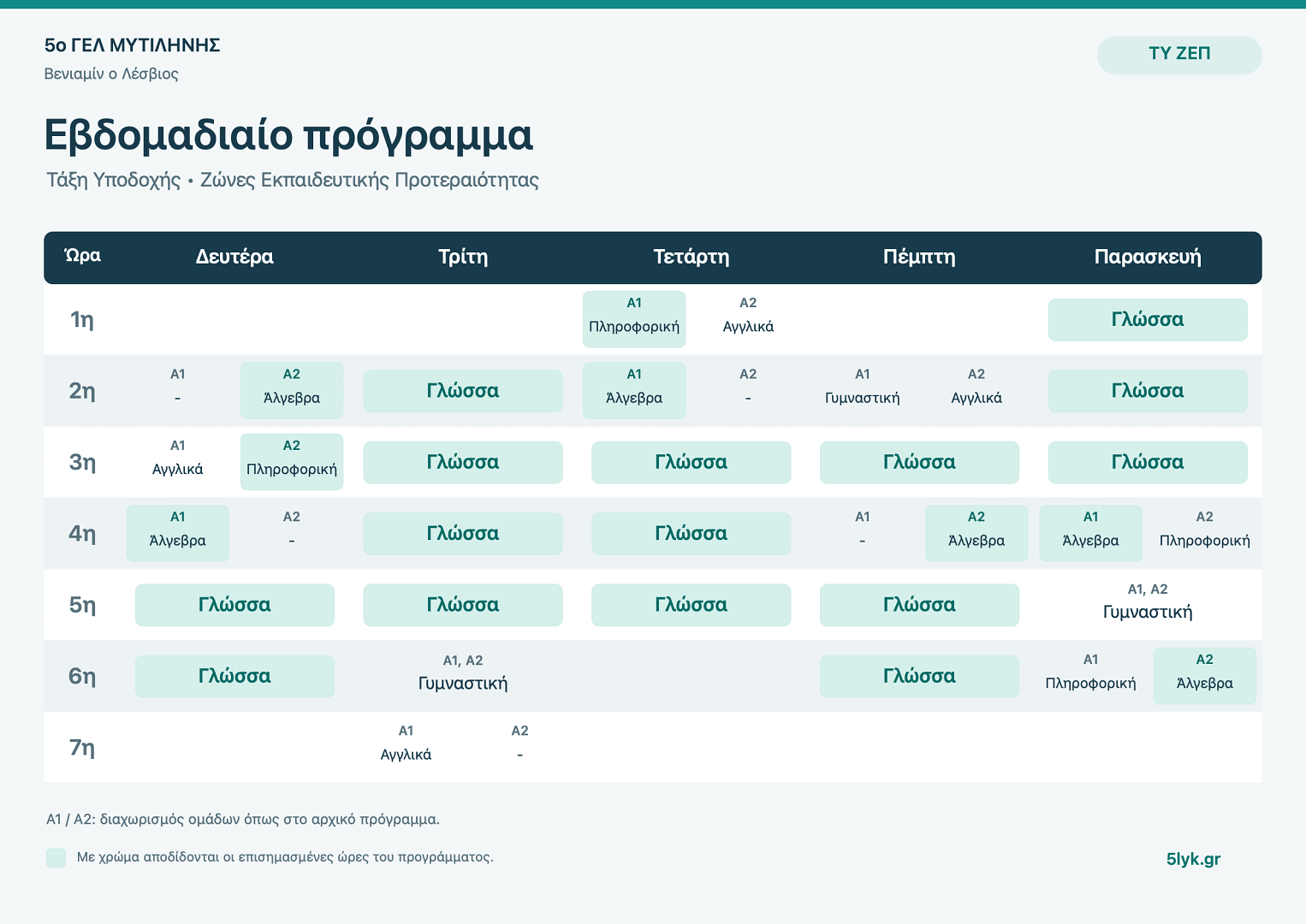Click Γλώσσα on Δευτέρα 5η hour
Viewport: 1306px width, 924px height.
234,605
